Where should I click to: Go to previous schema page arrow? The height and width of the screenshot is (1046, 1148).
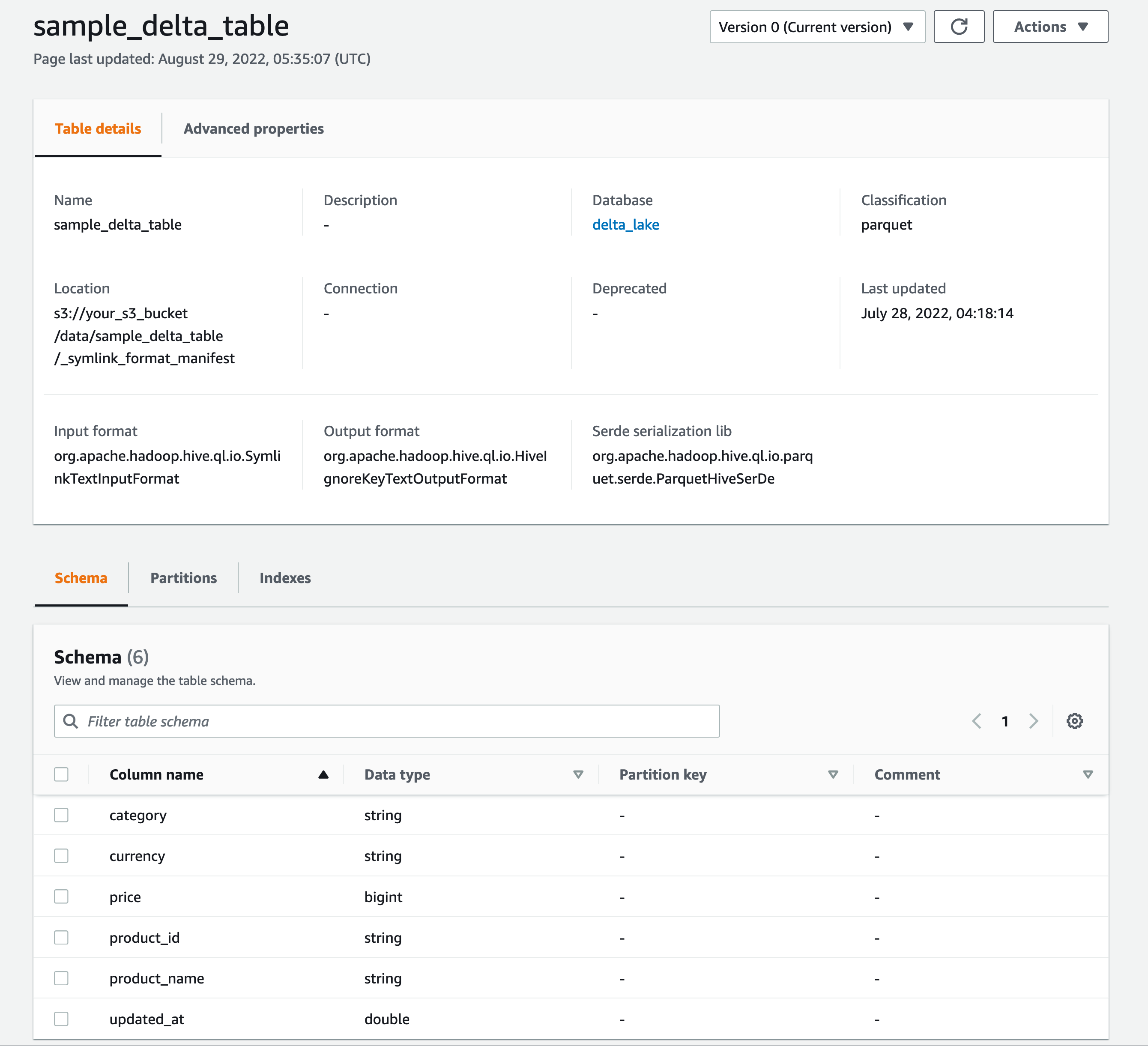pyautogui.click(x=976, y=721)
